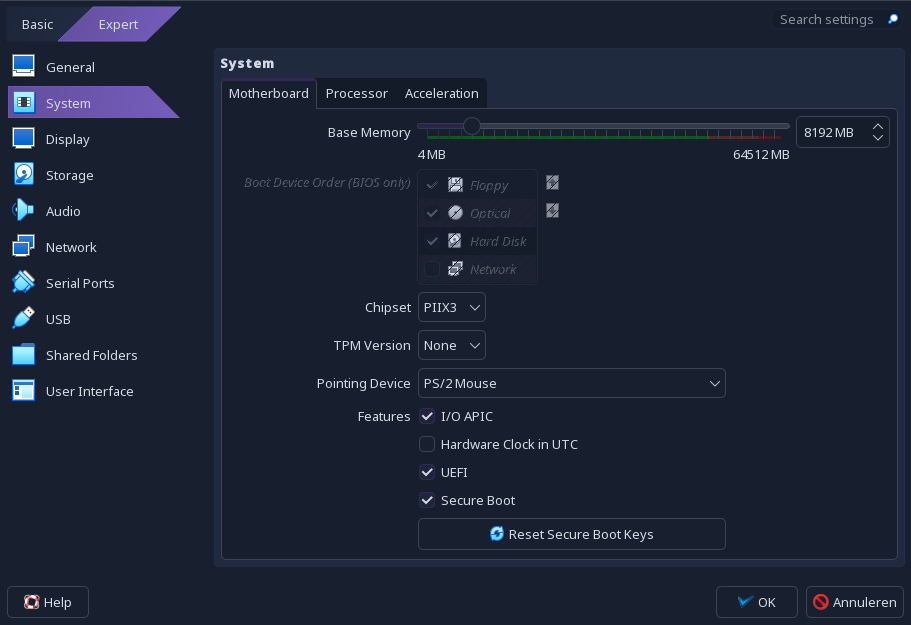Click the User Interface window icon
Screen dimensions: 911x625
click(23, 390)
